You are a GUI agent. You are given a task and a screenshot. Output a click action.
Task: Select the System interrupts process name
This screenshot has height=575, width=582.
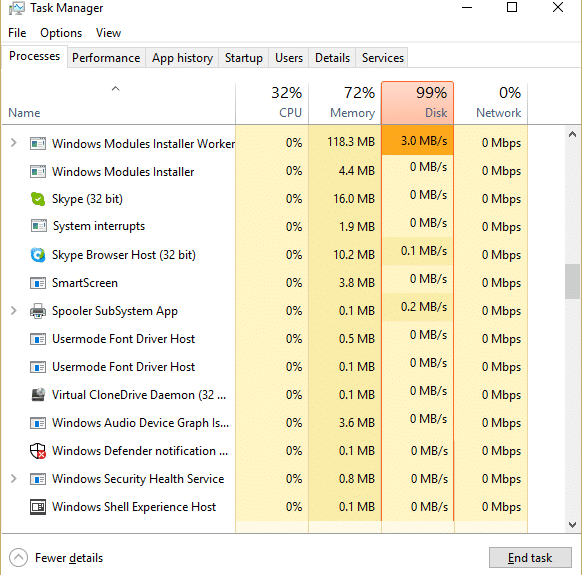(x=99, y=226)
